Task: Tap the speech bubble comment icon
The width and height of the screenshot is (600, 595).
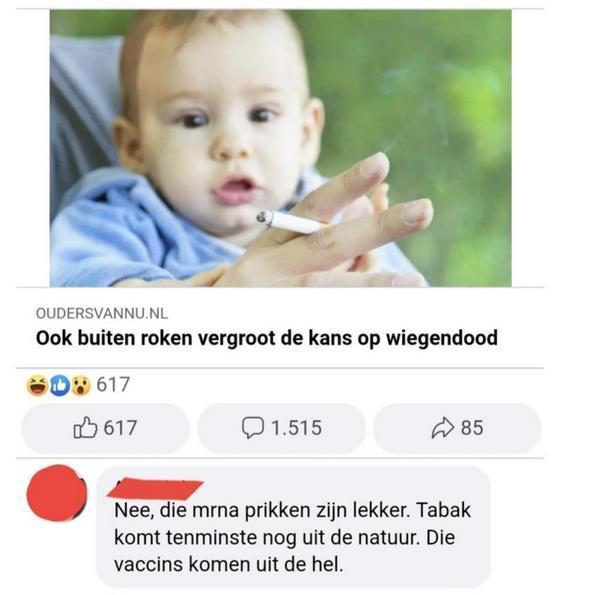Action: [253, 427]
